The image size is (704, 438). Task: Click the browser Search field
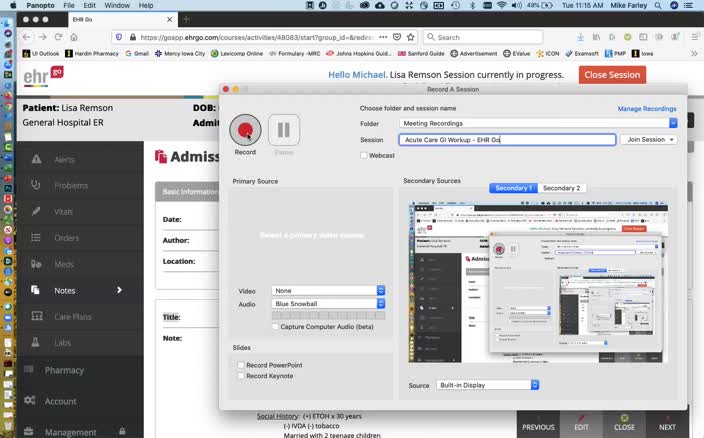click(483, 37)
